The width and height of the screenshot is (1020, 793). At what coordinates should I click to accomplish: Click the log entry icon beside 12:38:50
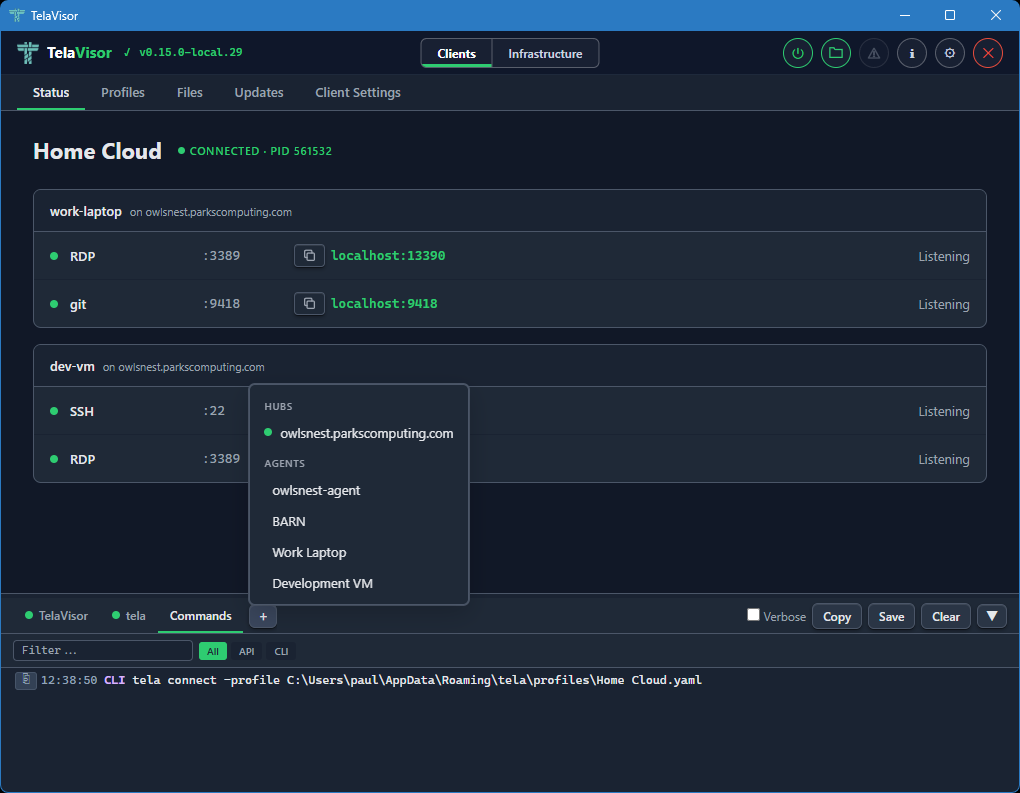click(x=26, y=680)
